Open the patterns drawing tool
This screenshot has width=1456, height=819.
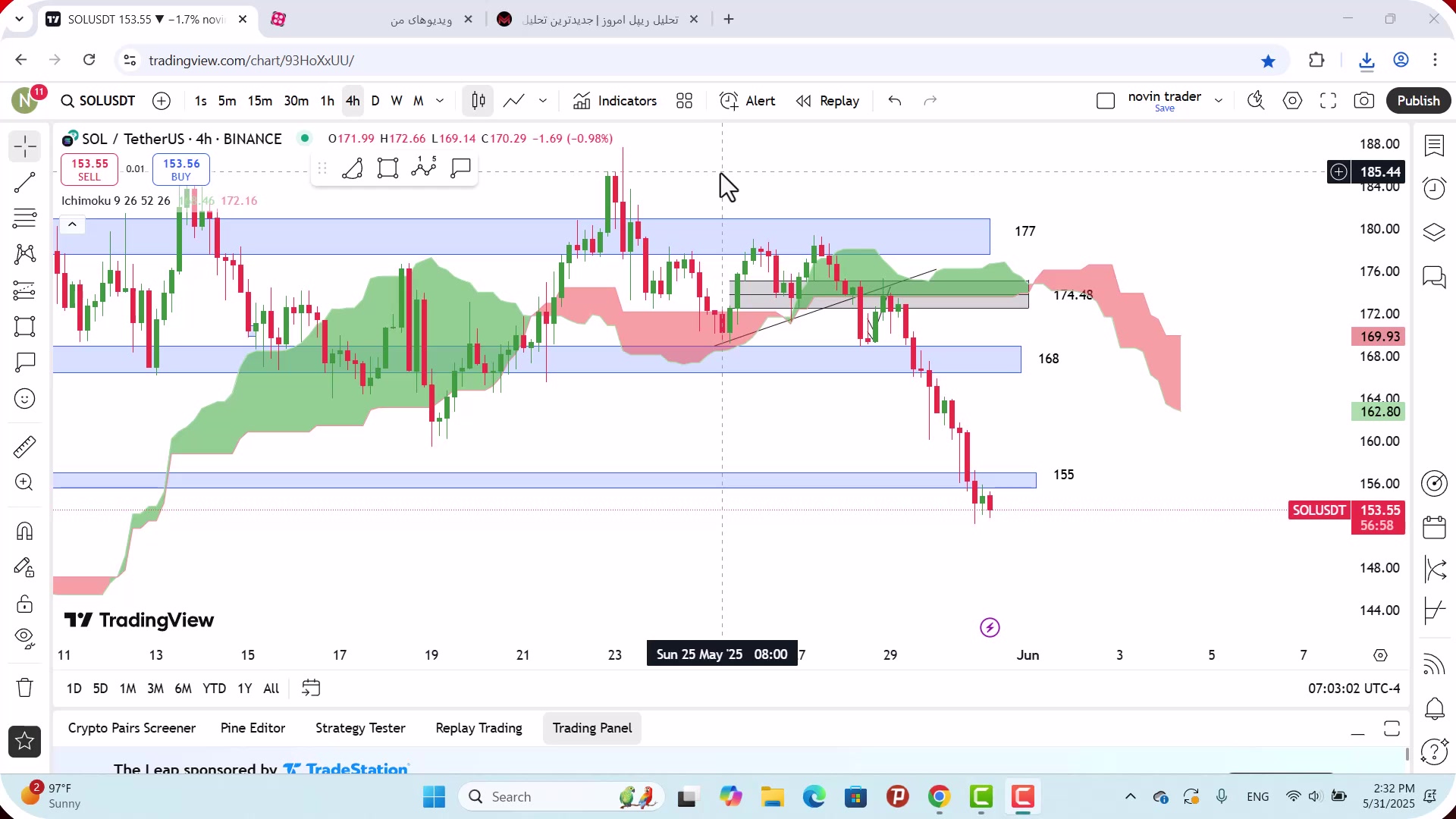pyautogui.click(x=25, y=254)
